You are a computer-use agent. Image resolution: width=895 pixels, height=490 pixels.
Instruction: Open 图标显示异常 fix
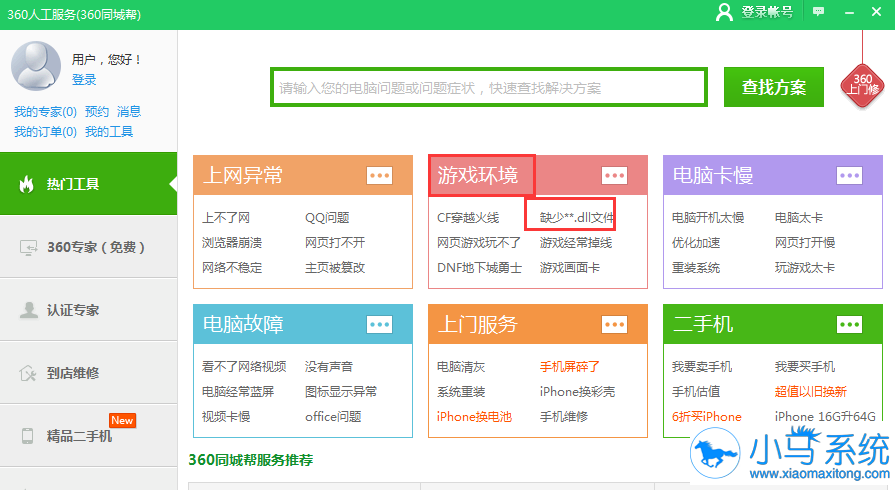[341, 392]
